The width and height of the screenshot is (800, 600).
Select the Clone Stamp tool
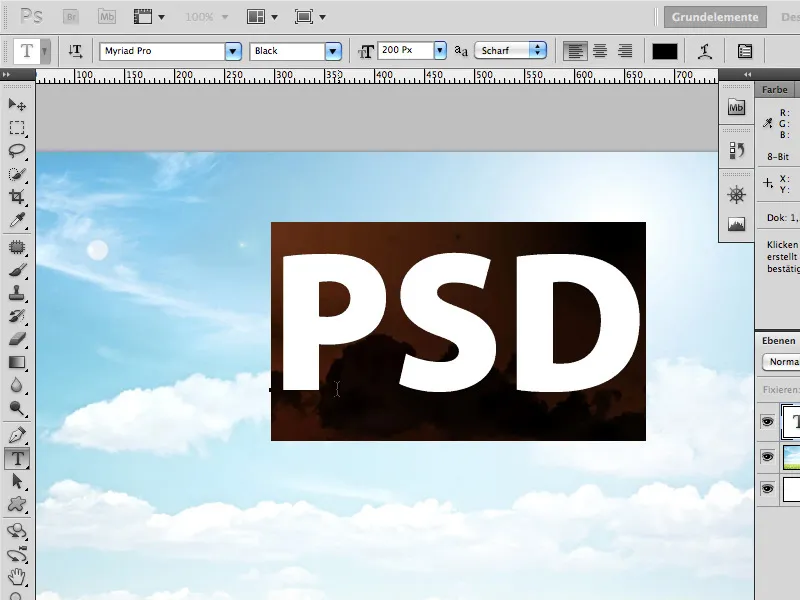17,293
